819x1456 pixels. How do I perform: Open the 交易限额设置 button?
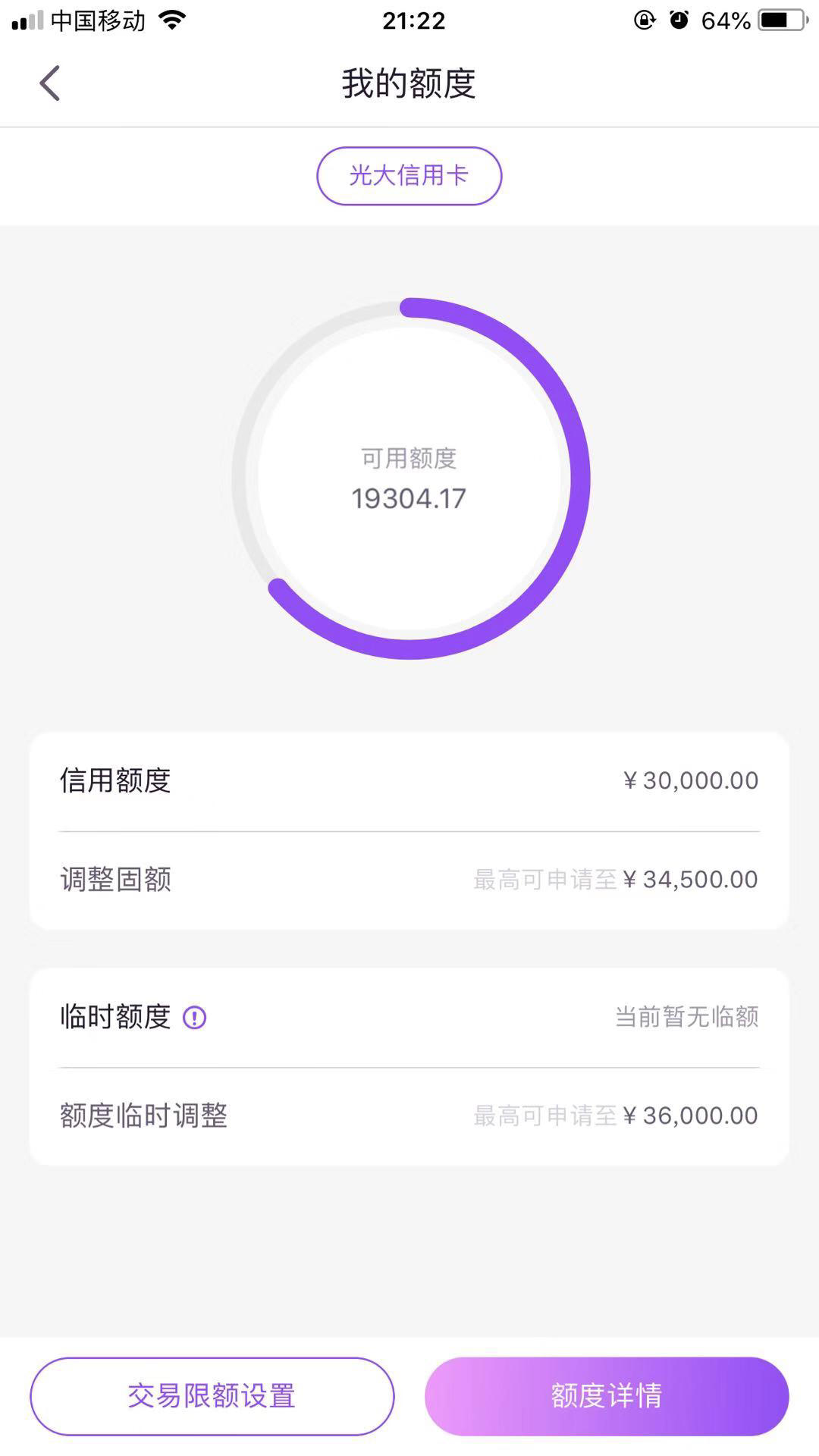click(212, 1396)
